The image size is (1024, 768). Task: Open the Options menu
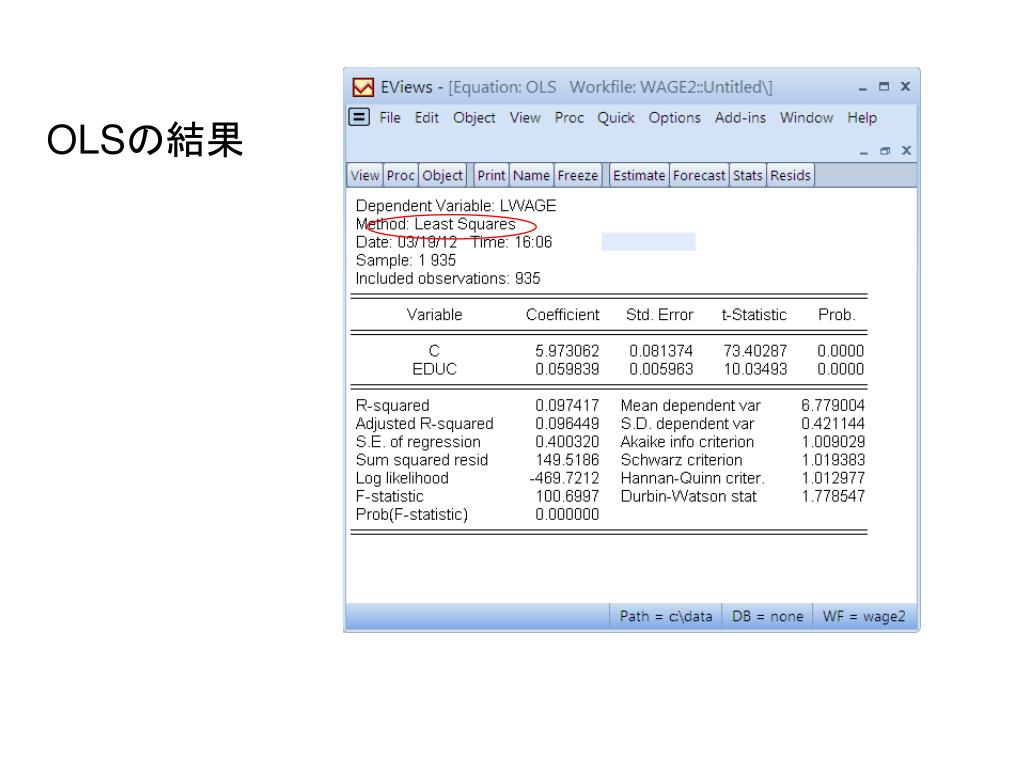click(675, 118)
